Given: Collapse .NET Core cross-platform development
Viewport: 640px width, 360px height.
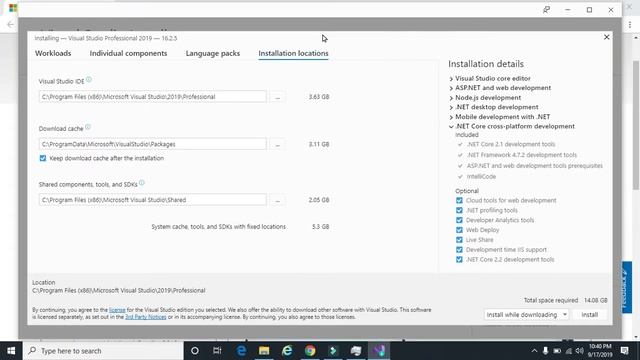Looking at the screenshot, I should pyautogui.click(x=451, y=127).
